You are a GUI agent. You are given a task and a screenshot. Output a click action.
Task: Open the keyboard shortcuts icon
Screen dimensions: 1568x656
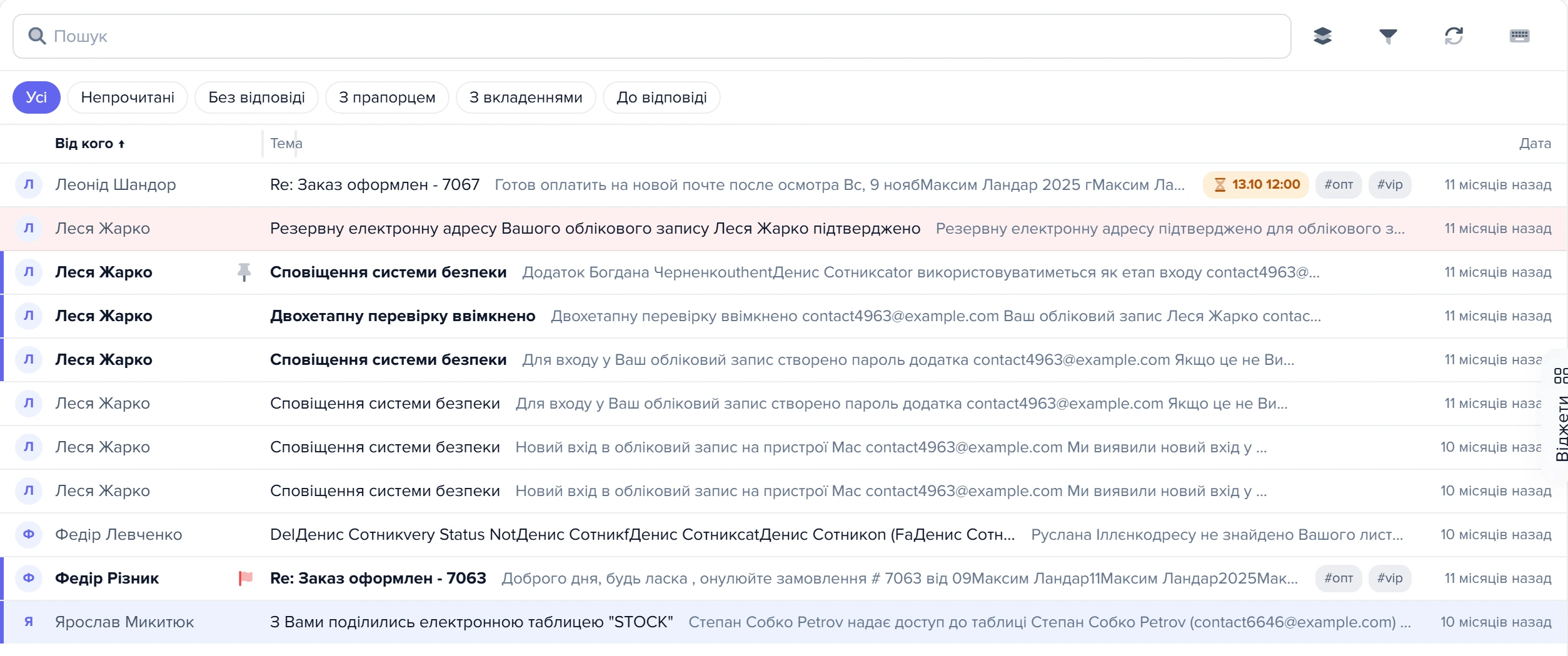[x=1519, y=36]
